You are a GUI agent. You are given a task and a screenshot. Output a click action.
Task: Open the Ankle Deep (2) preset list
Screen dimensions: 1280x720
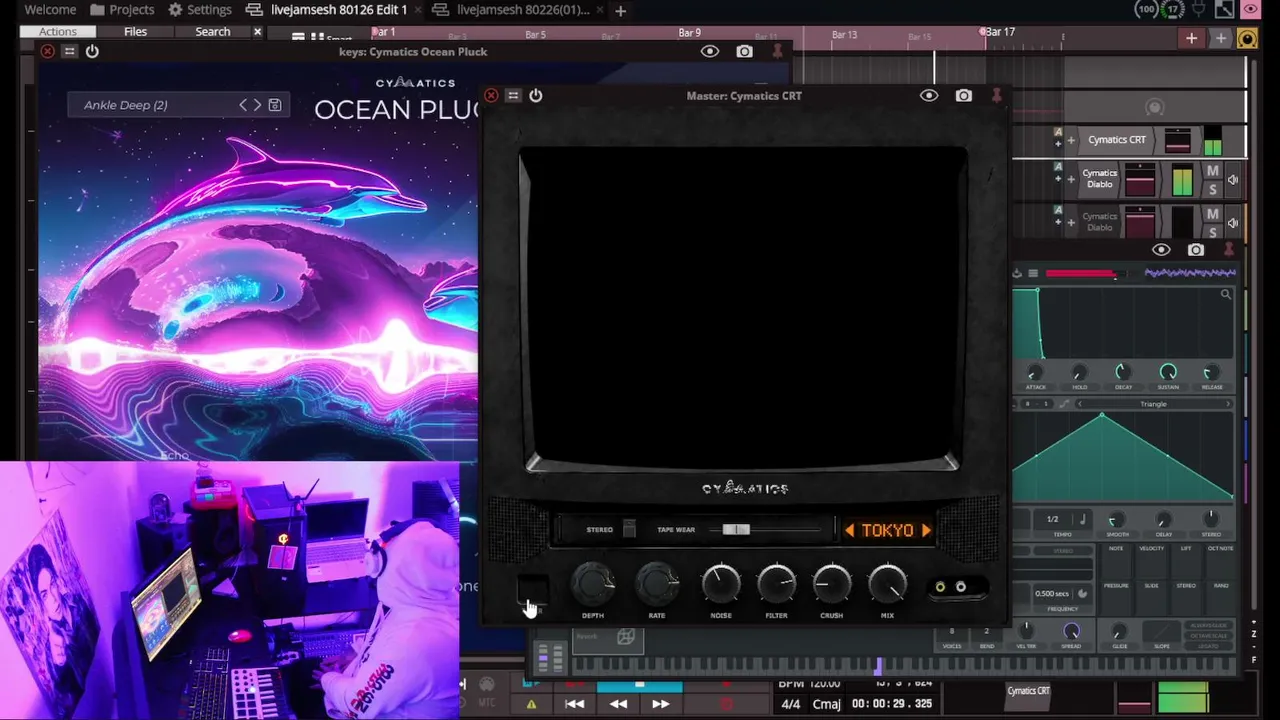(126, 105)
